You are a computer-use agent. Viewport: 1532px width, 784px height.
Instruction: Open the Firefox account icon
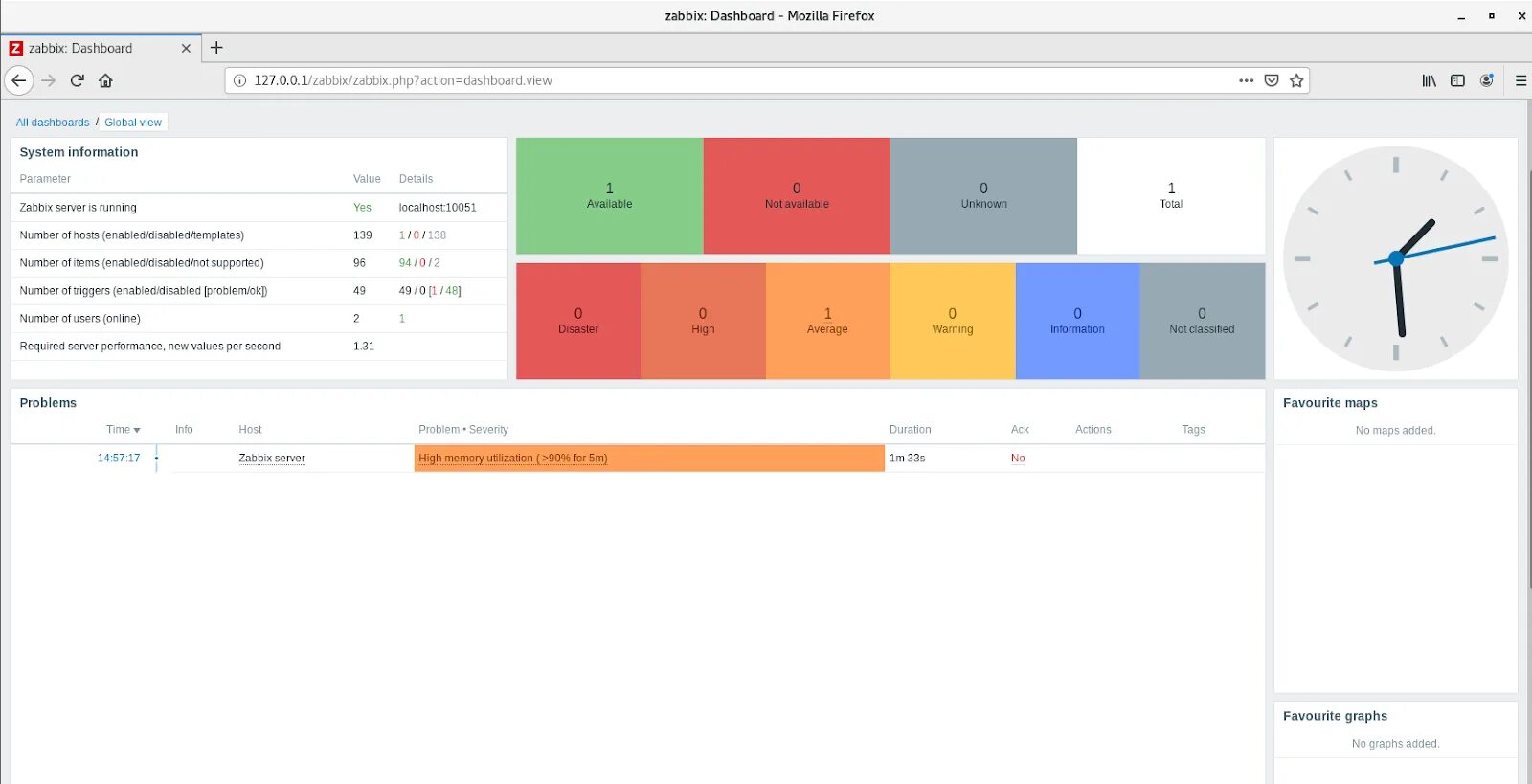click(1486, 80)
